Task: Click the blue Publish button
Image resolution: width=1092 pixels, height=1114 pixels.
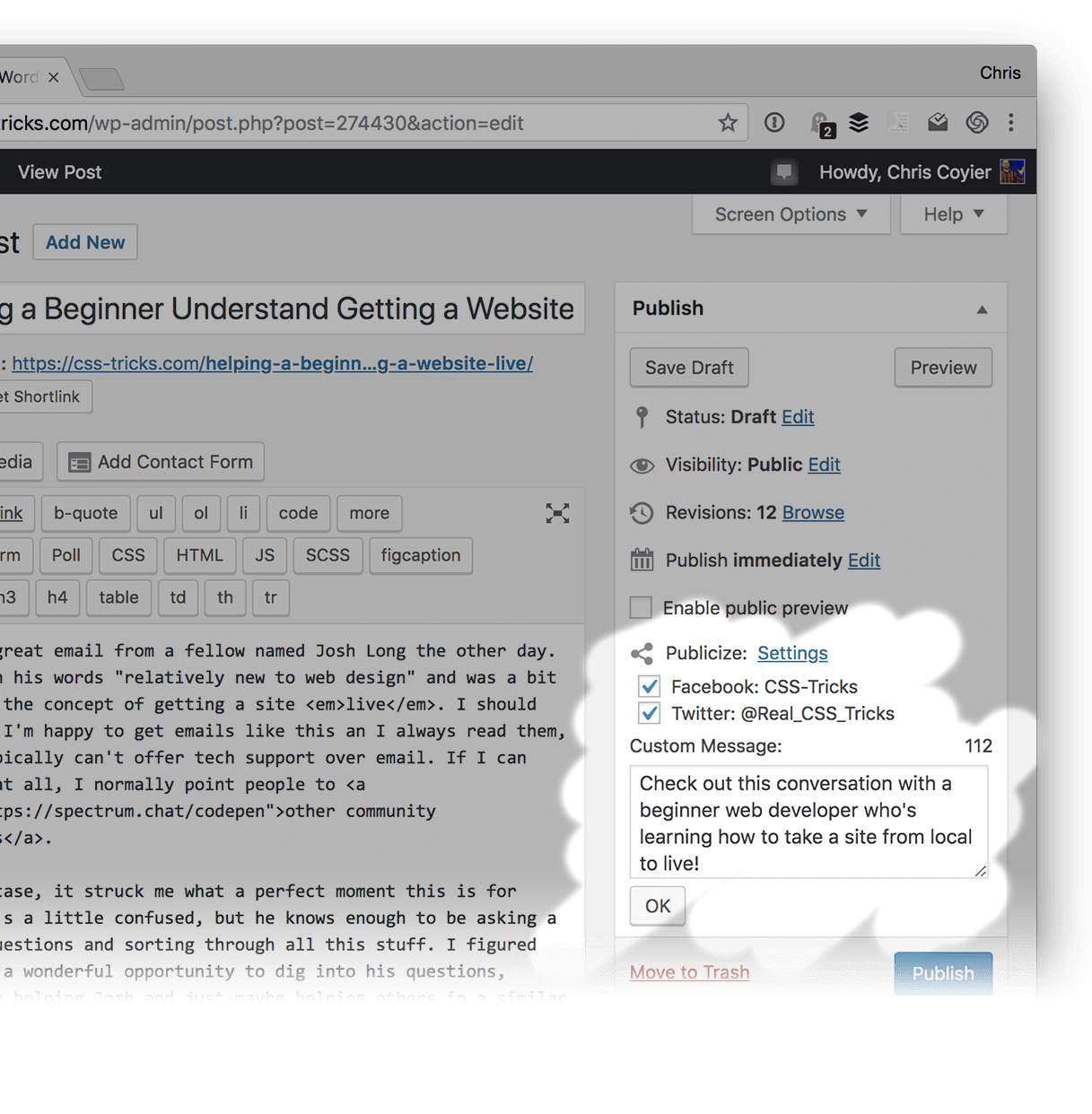Action: [x=943, y=973]
